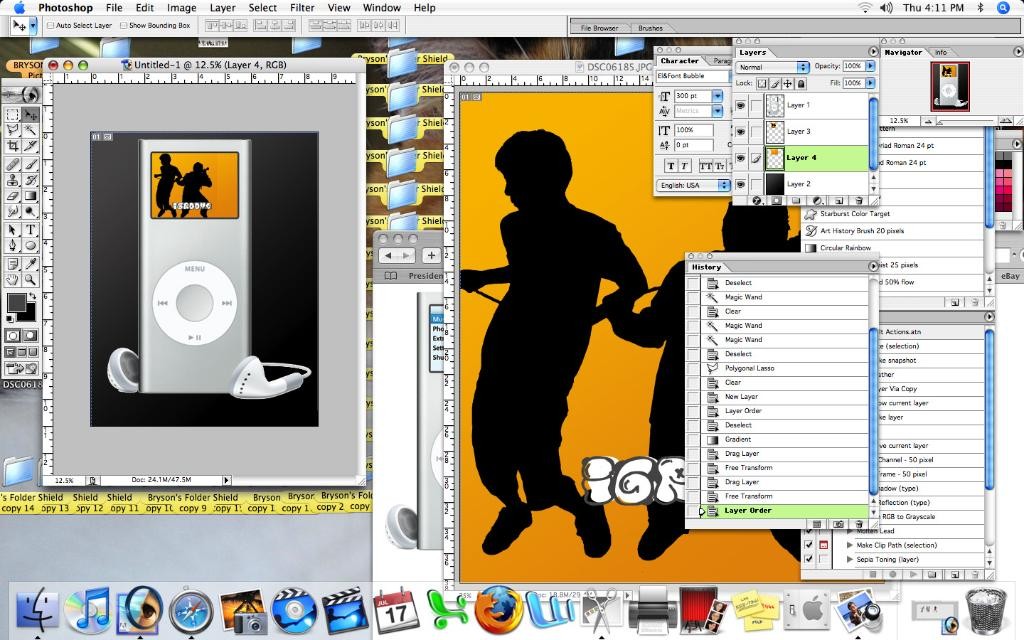Screen dimensions: 1024x640
Task: Select the Crop tool
Action: click(12, 146)
